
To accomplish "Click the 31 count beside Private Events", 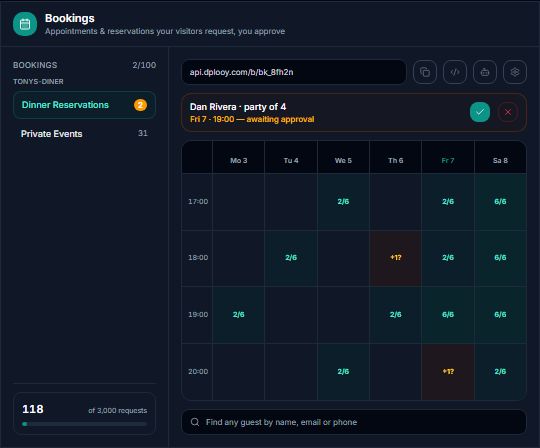I will 143,133.
